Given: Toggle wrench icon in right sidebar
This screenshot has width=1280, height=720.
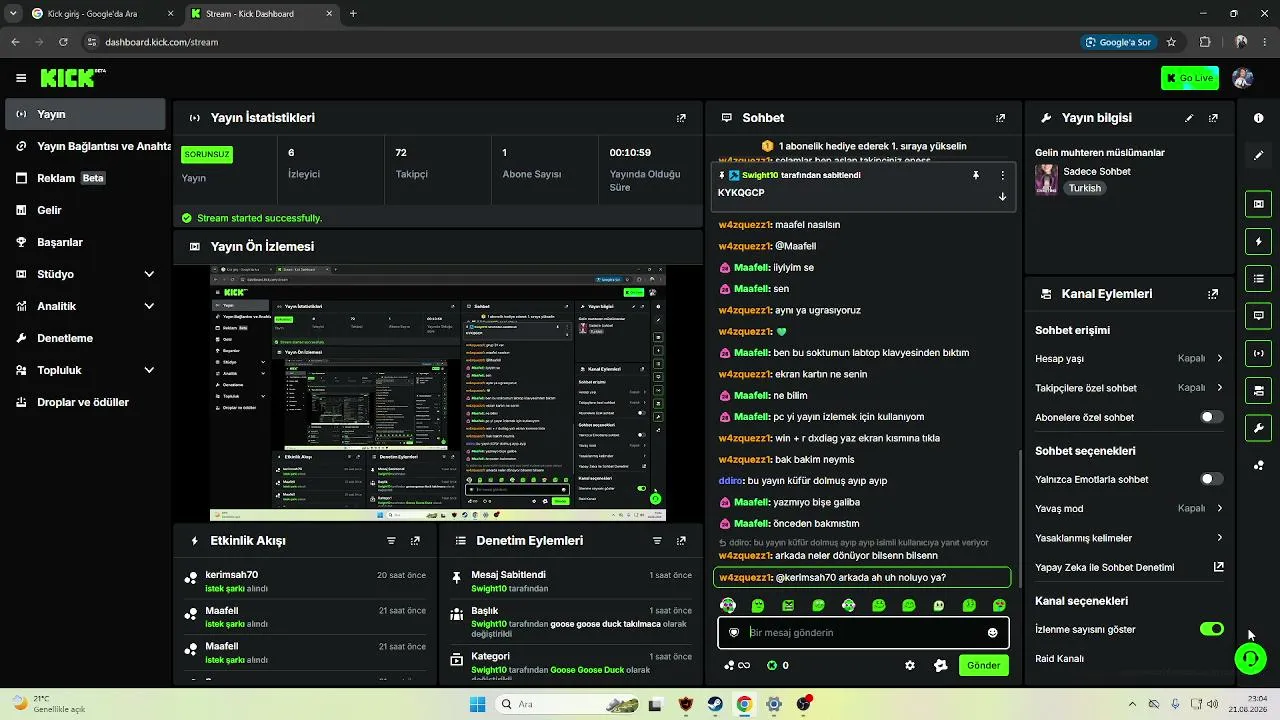Looking at the screenshot, I should [1258, 428].
